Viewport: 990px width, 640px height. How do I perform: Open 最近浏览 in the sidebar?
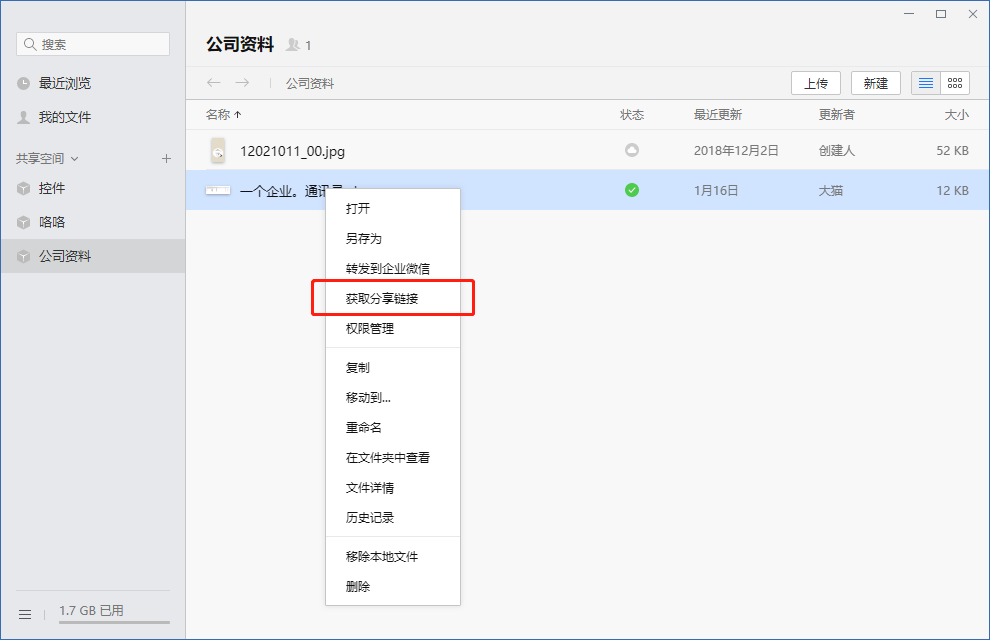click(x=64, y=84)
